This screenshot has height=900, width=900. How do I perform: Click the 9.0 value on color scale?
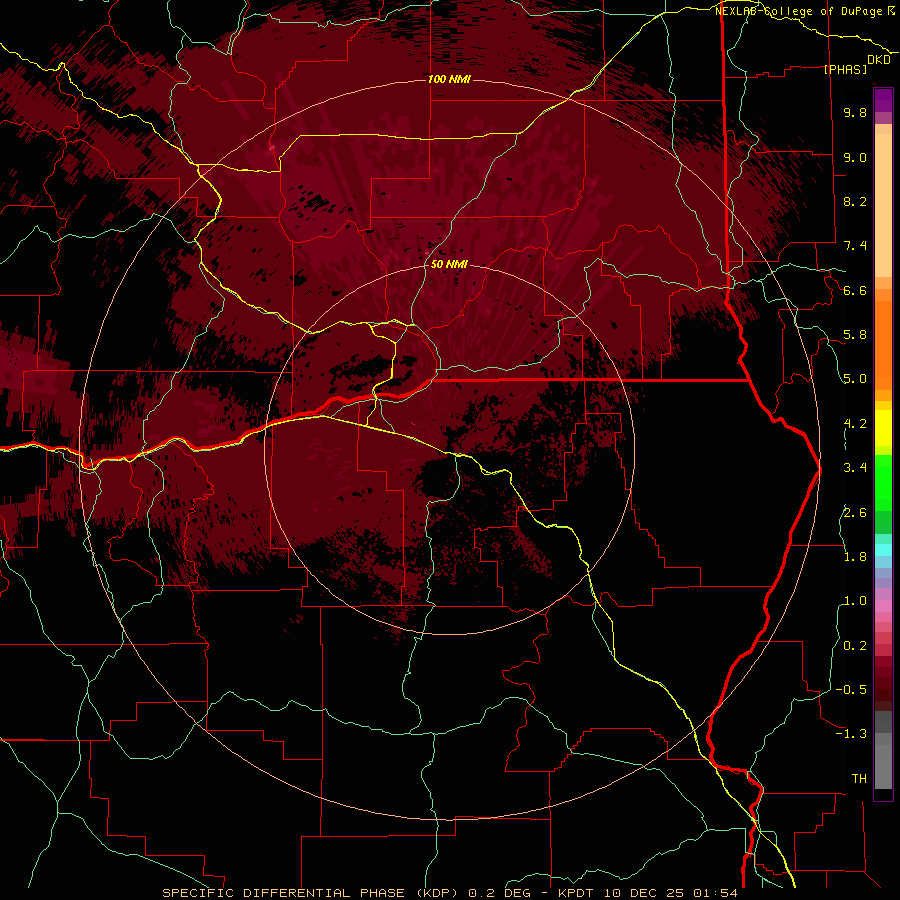click(855, 157)
